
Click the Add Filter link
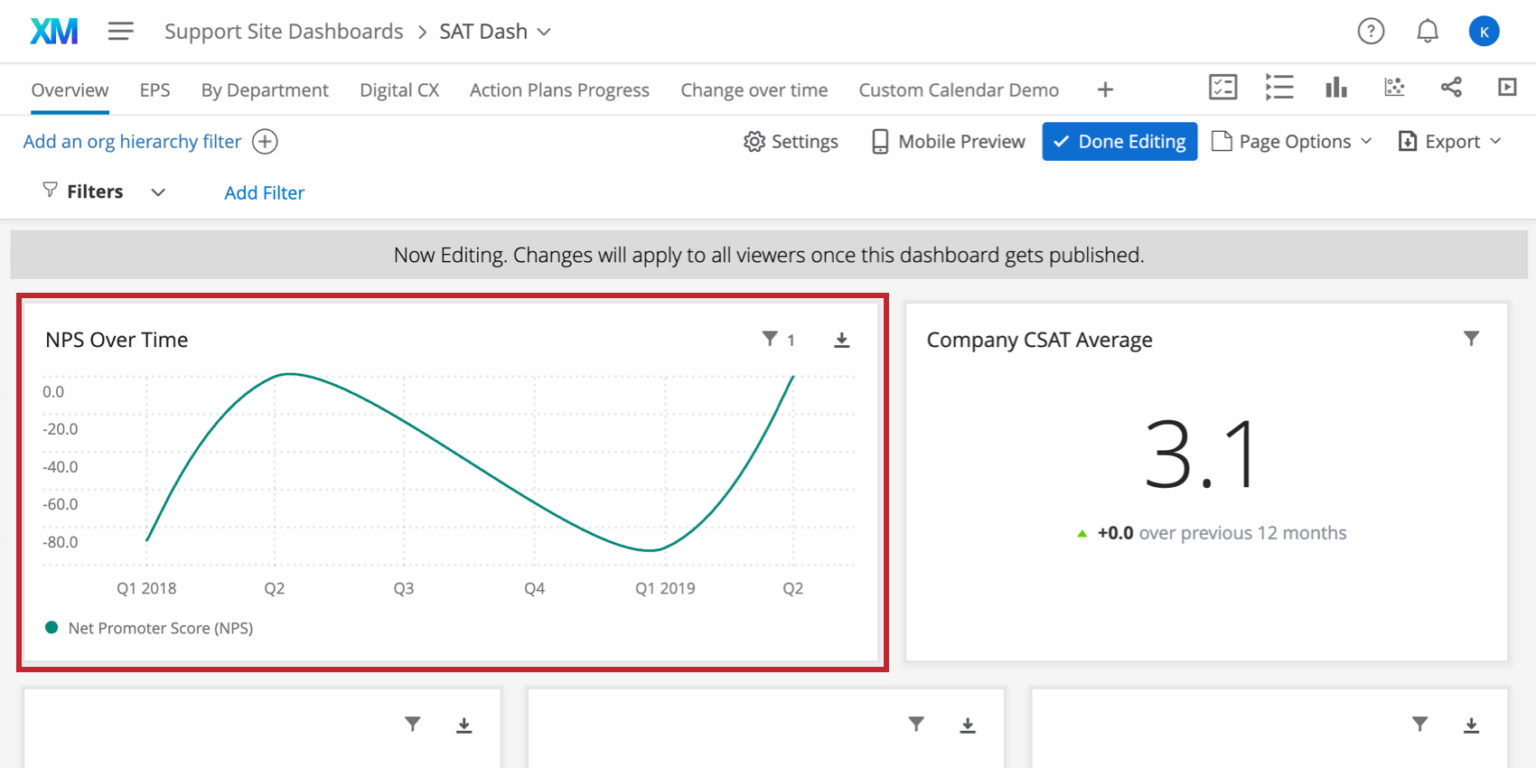click(x=264, y=193)
